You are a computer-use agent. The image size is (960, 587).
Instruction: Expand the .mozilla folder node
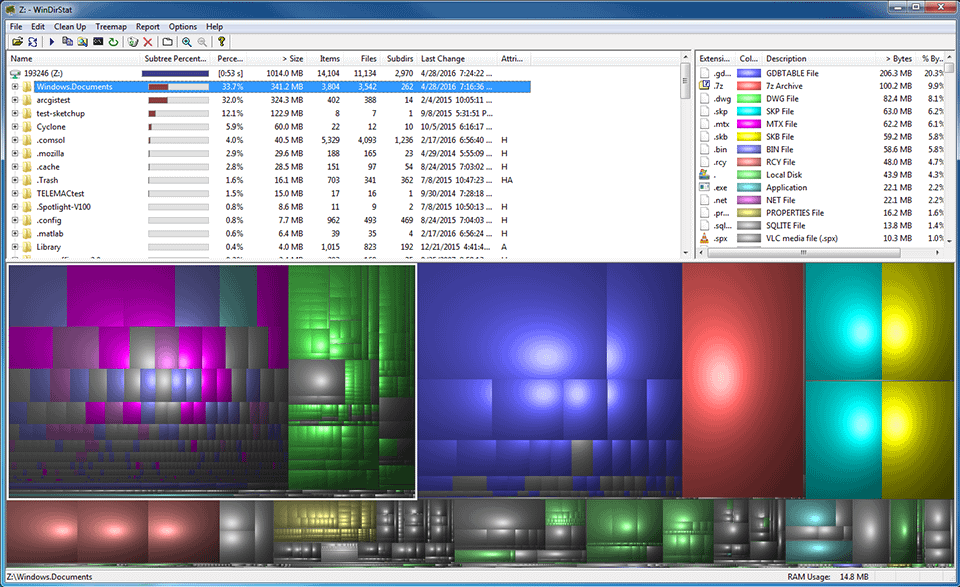click(x=15, y=154)
